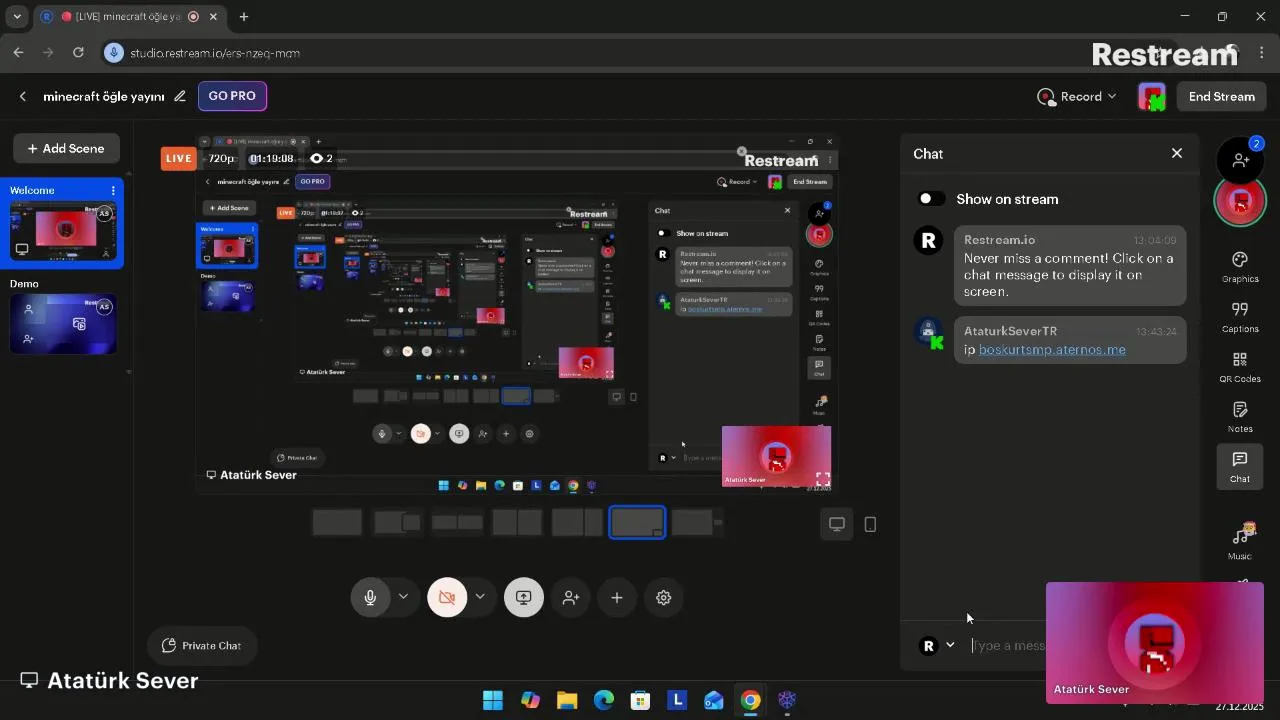Go back using arrow beside stream title
Viewport: 1280px width, 720px height.
(22, 96)
